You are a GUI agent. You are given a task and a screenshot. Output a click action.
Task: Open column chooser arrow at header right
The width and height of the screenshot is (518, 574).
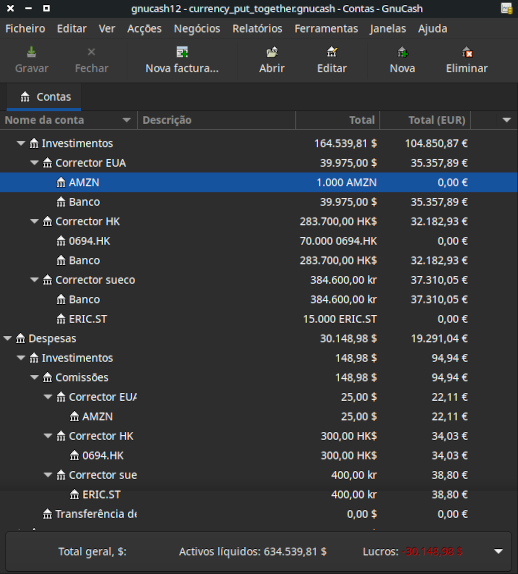[x=507, y=120]
